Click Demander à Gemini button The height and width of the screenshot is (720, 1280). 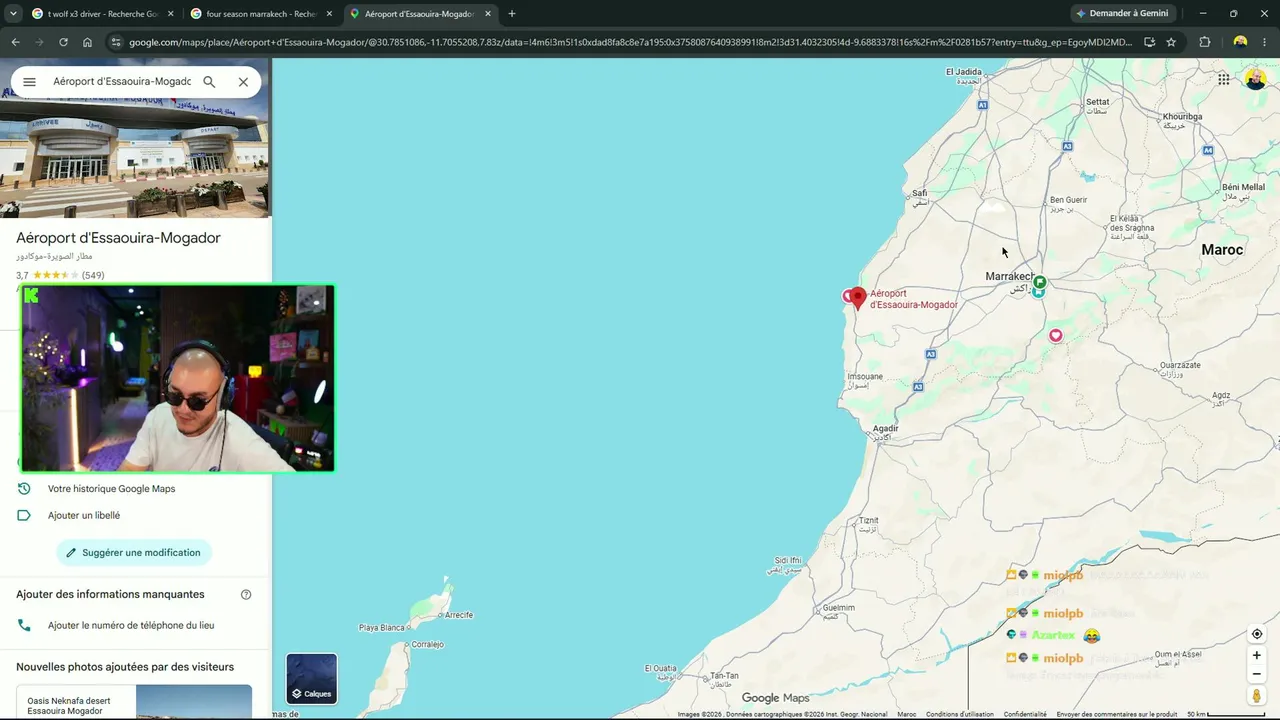1122,14
